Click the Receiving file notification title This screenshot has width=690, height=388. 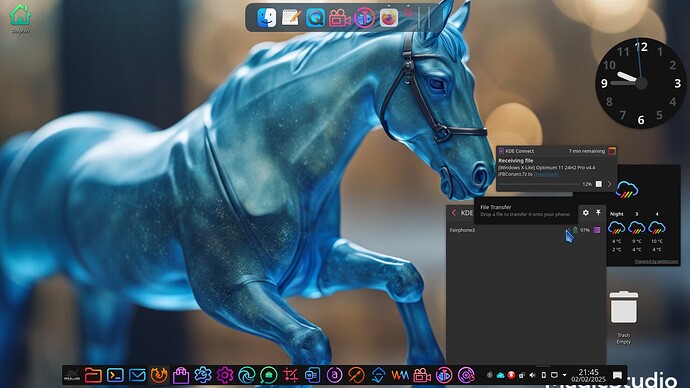tap(516, 161)
